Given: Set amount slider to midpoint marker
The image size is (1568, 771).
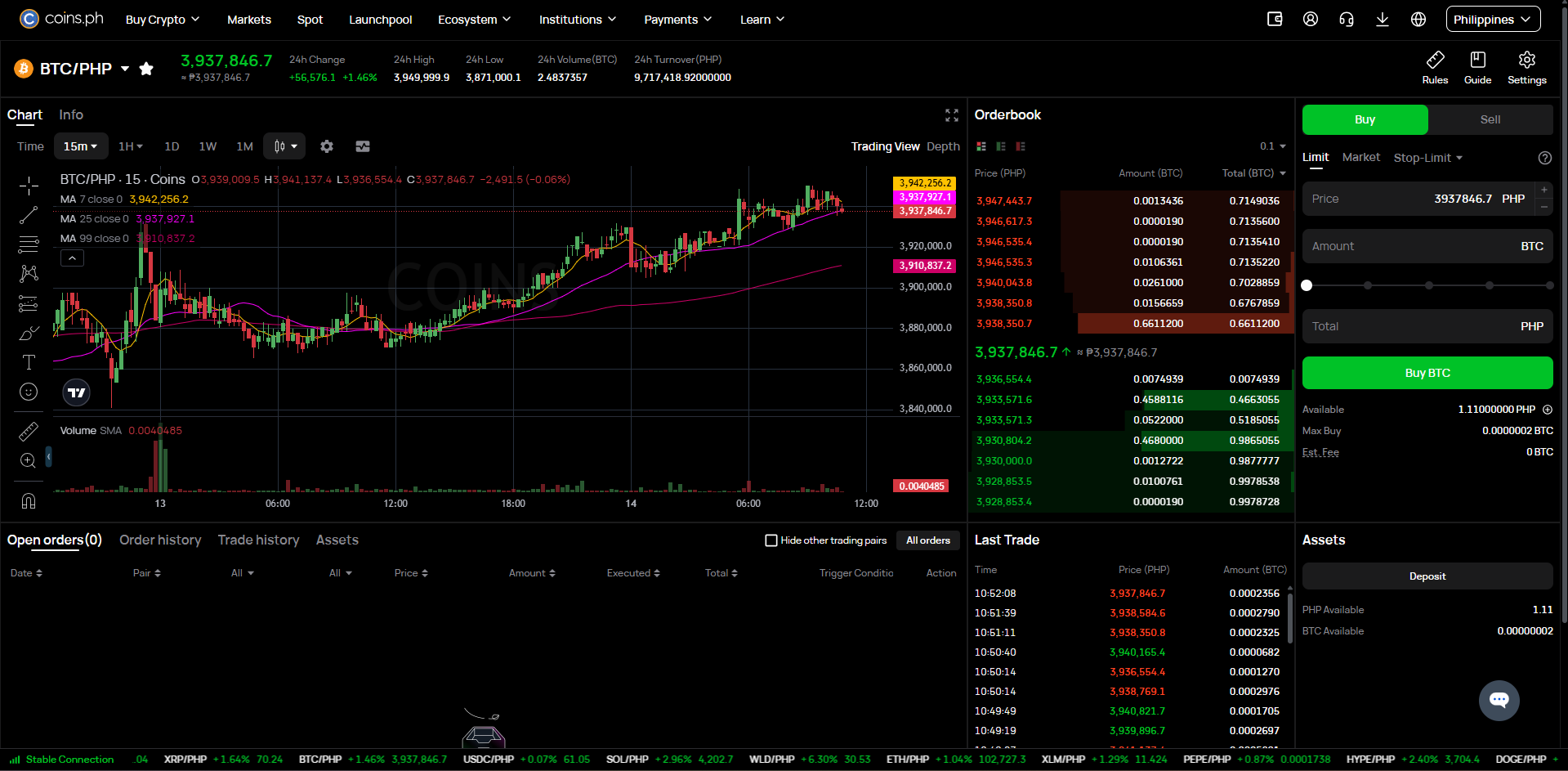Looking at the screenshot, I should tap(1428, 285).
